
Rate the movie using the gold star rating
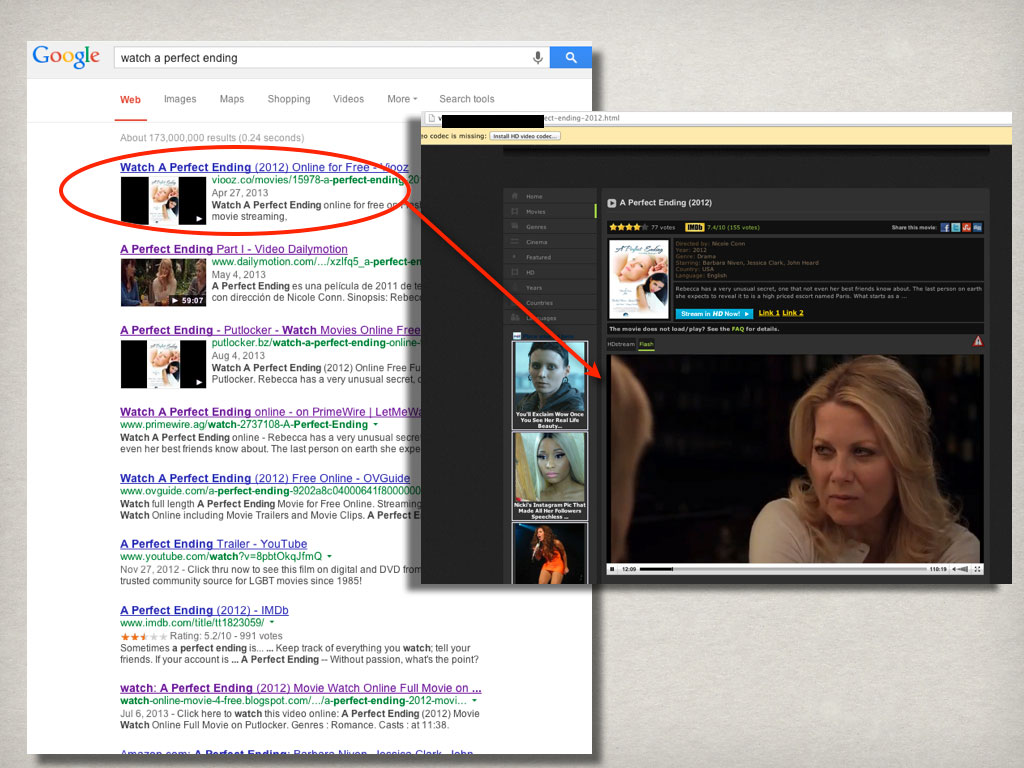(x=628, y=227)
